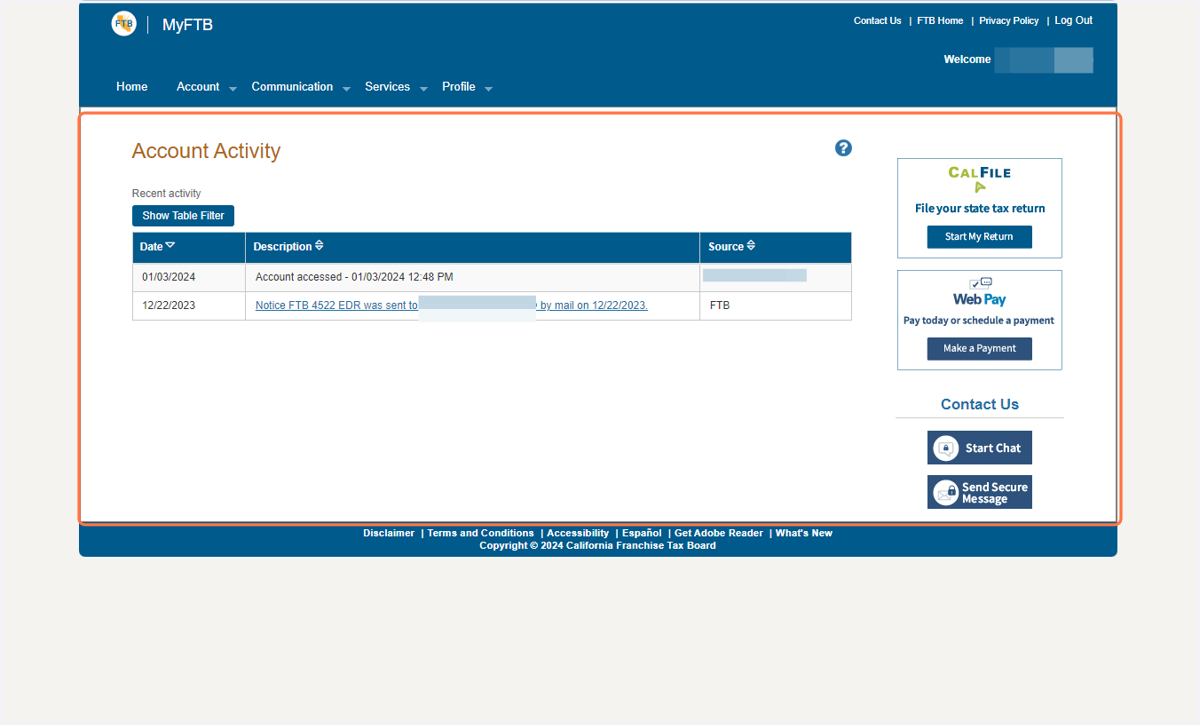The width and height of the screenshot is (1200, 725).
Task: Go to Home in navigation bar
Action: 132,87
